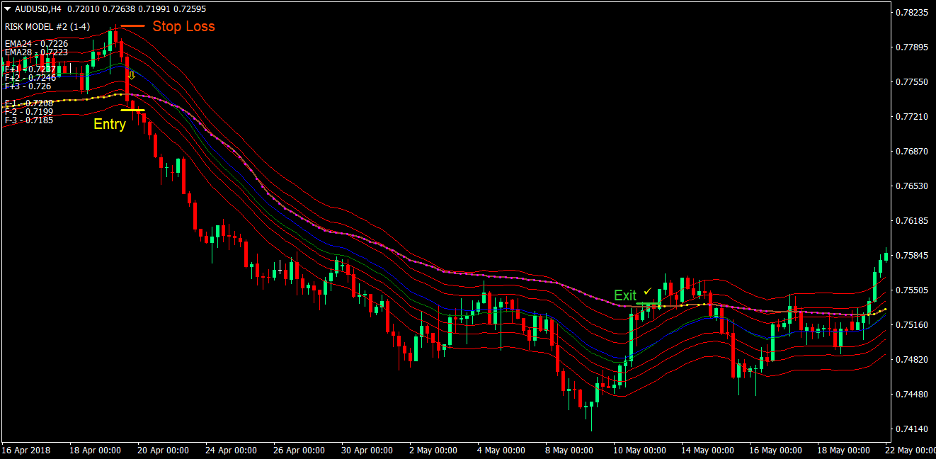Click the 26 Apr 00:00 time label
This screenshot has width=936, height=460.
[x=301, y=449]
